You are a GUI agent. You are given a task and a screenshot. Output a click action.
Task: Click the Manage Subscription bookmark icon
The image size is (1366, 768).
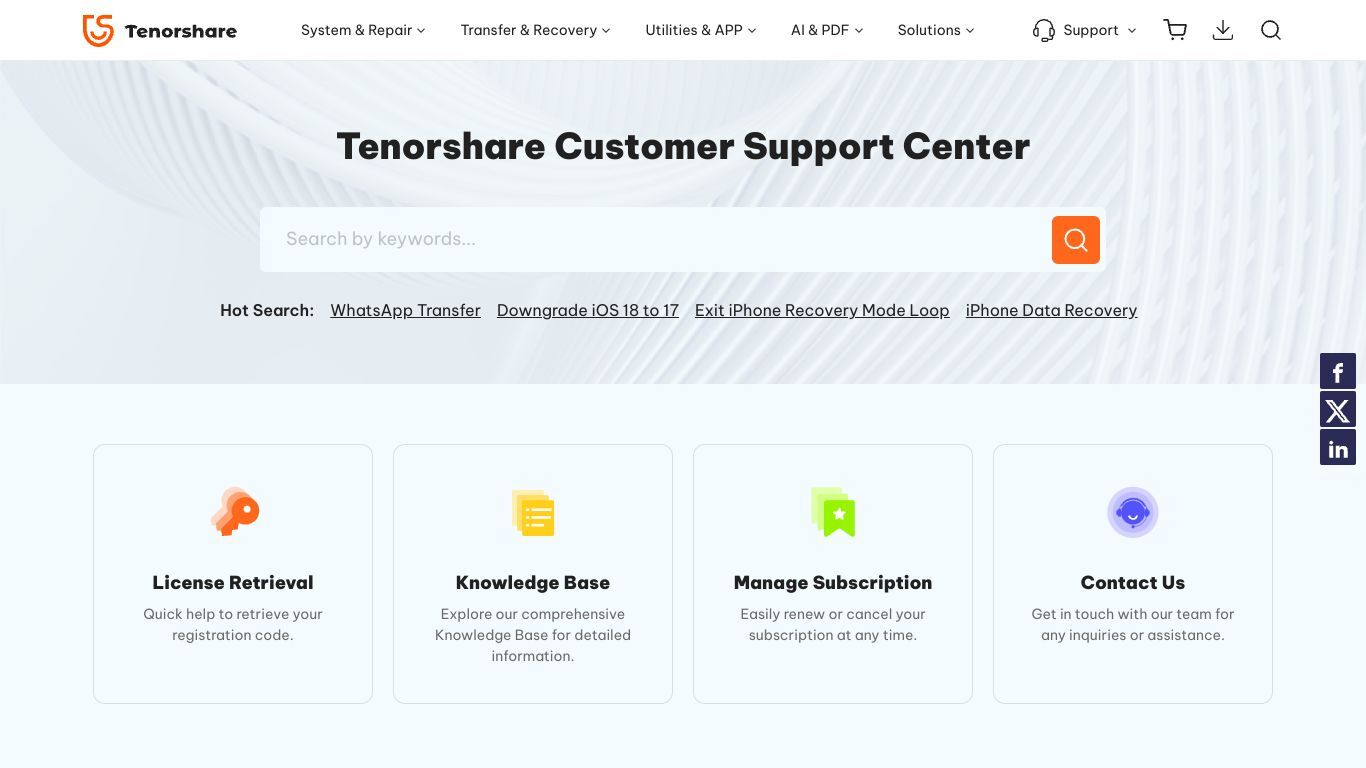pos(833,512)
